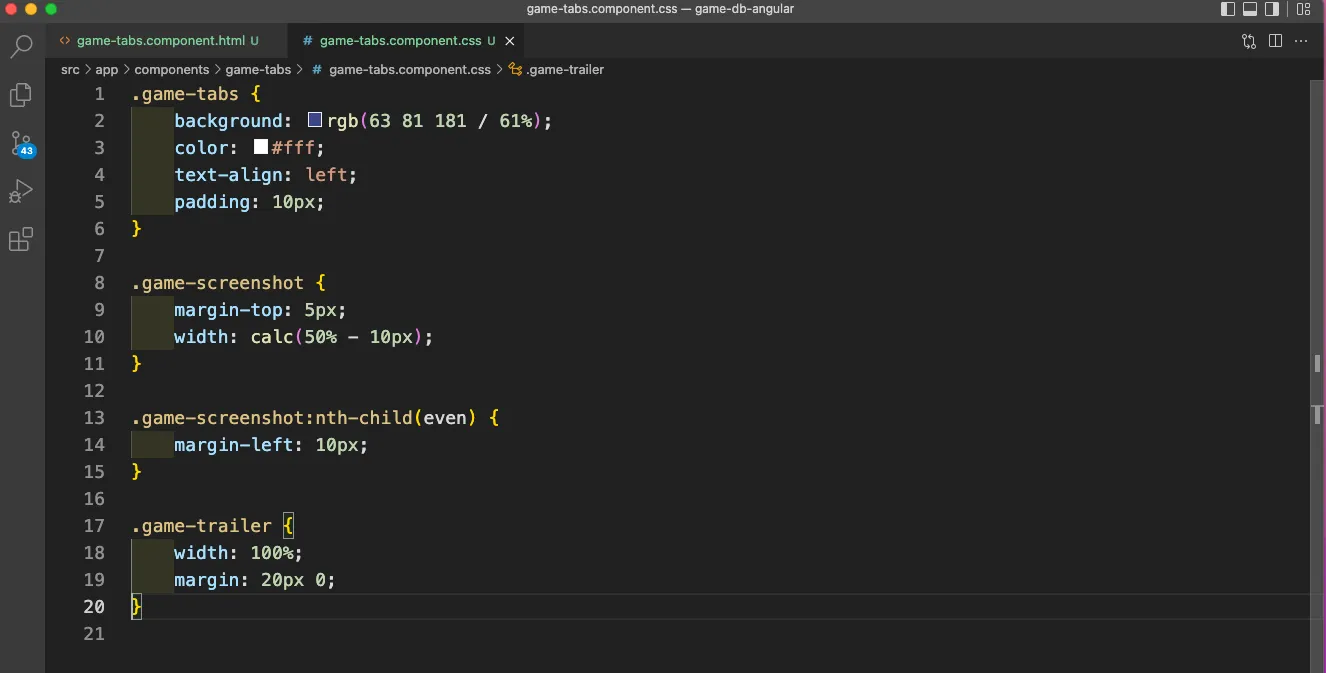Open color picker for rgb background swatch
1326x673 pixels.
click(x=315, y=120)
